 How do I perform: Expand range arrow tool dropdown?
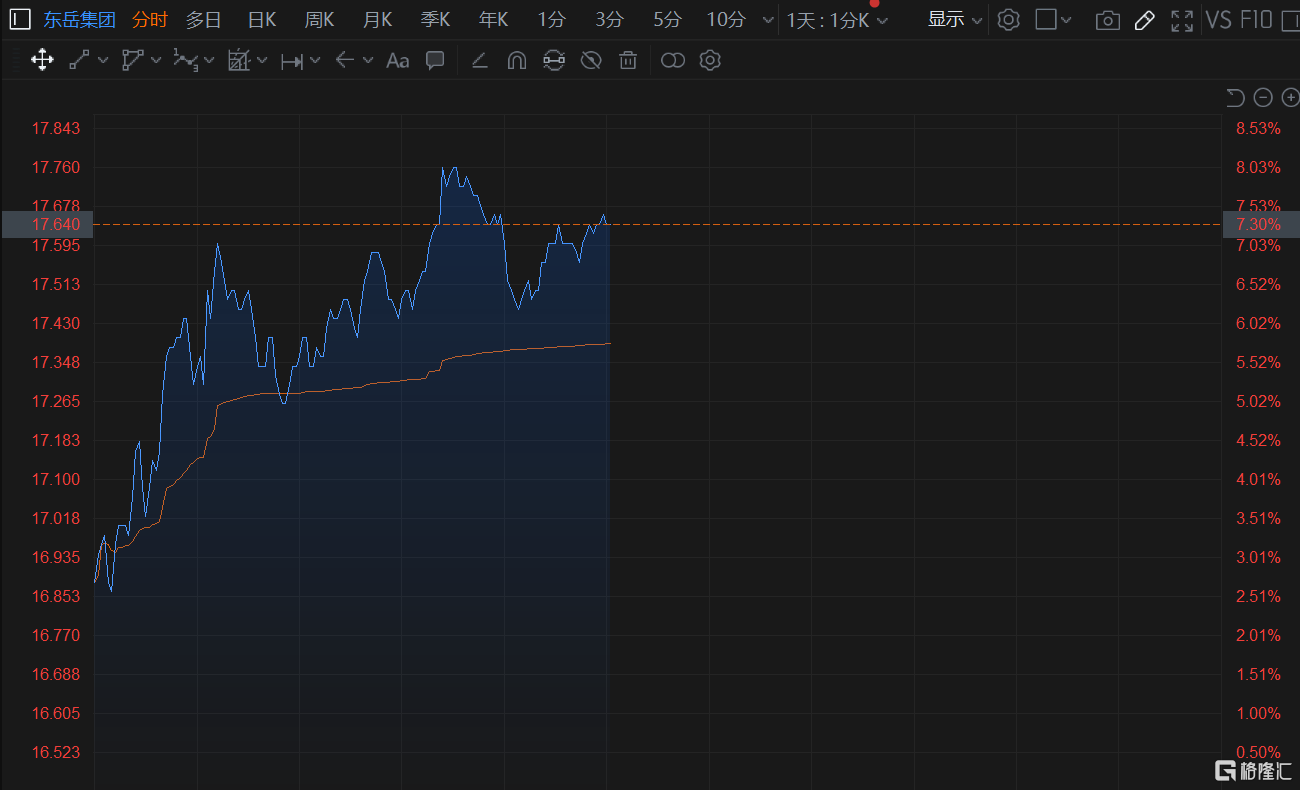pyautogui.click(x=315, y=60)
